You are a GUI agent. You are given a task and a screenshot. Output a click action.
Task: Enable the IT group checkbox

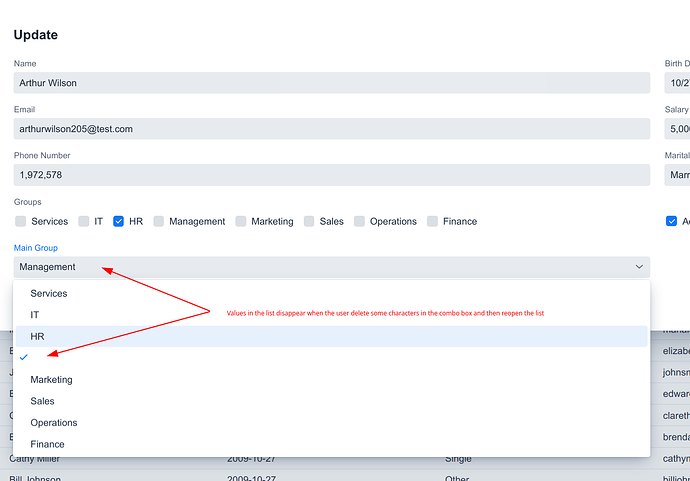coord(84,221)
